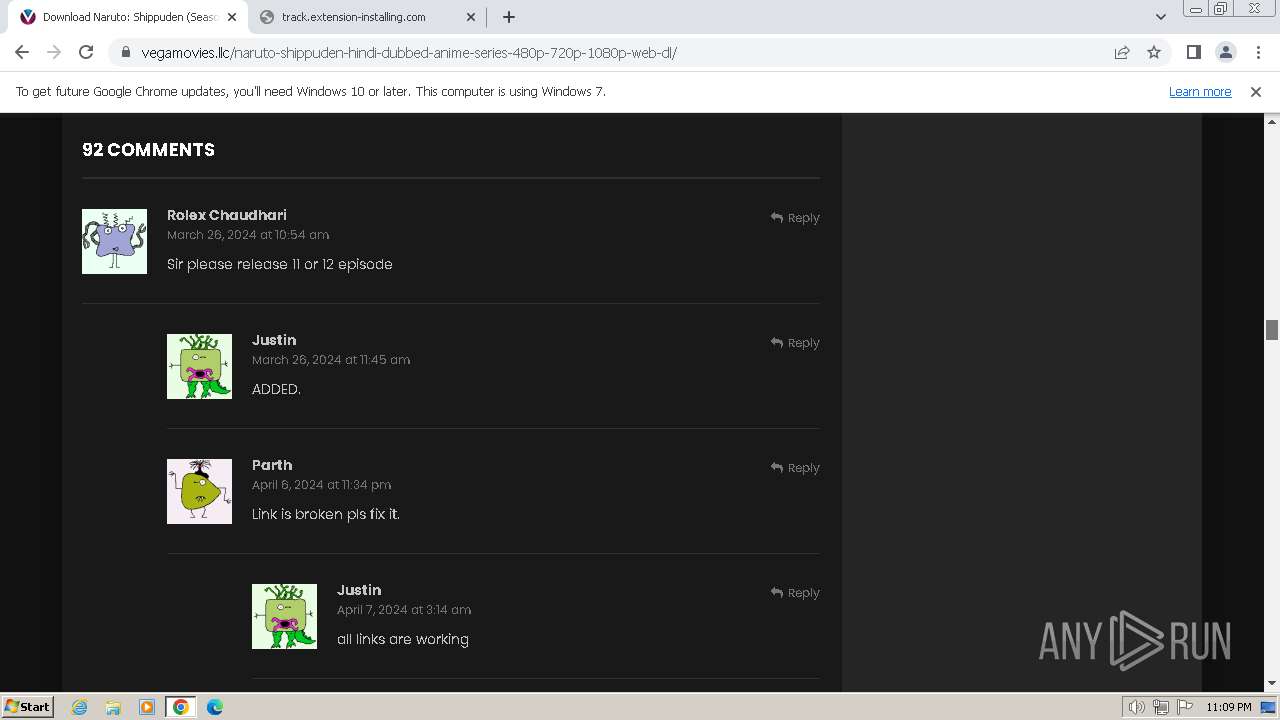The image size is (1280, 720).
Task: View site information lock icon
Action: [x=126, y=52]
